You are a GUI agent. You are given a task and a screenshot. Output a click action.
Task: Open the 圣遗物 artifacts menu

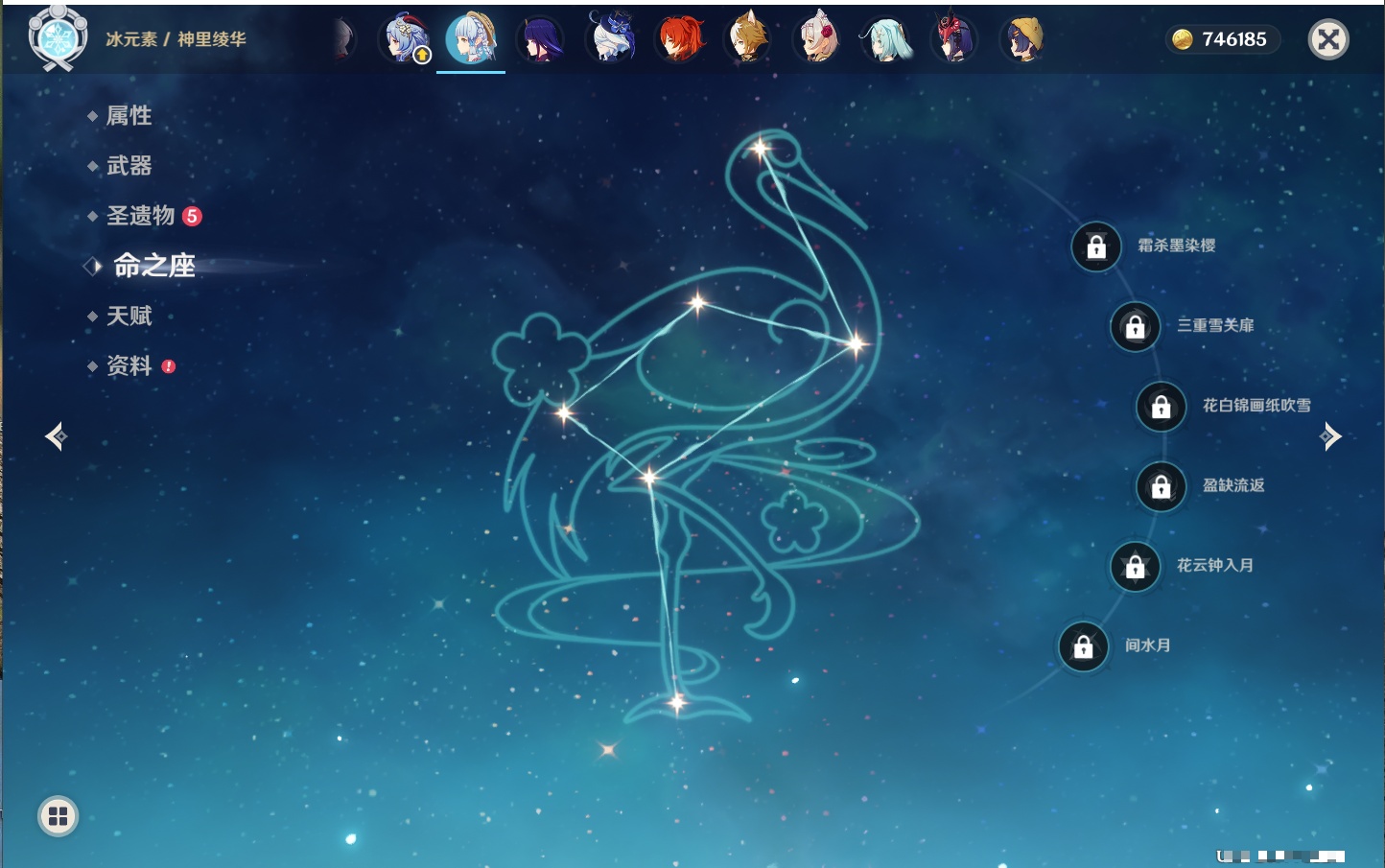[x=140, y=216]
